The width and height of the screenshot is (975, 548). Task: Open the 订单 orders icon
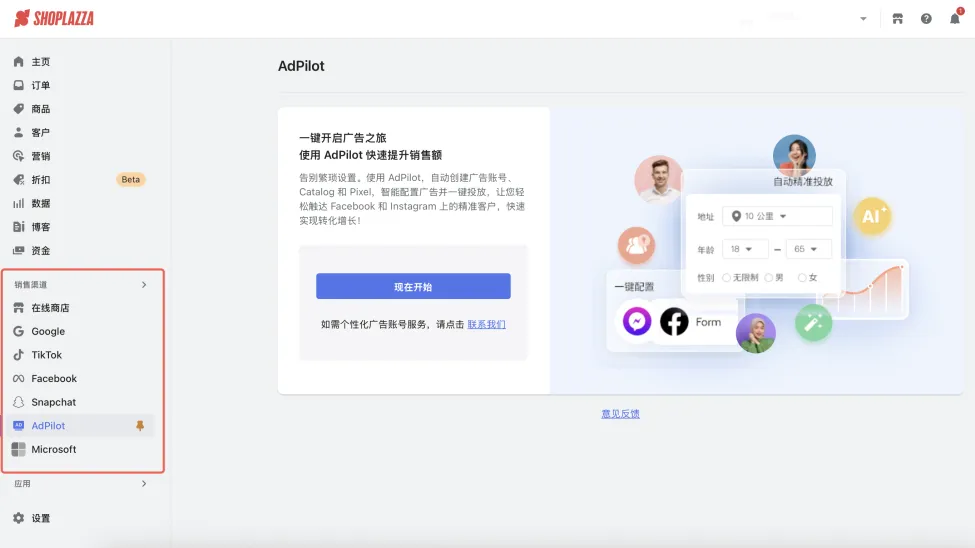click(x=19, y=85)
